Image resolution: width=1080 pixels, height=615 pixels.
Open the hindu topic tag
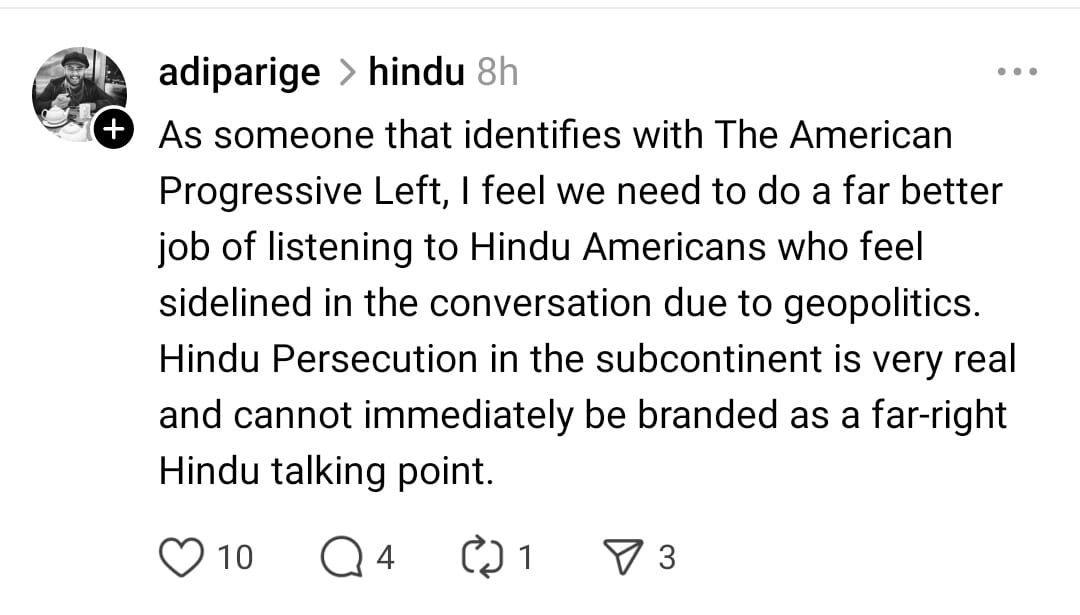[416, 73]
